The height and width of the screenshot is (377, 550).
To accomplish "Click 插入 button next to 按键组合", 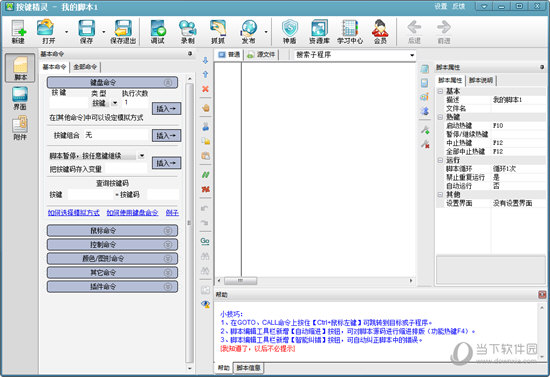I will (x=166, y=136).
